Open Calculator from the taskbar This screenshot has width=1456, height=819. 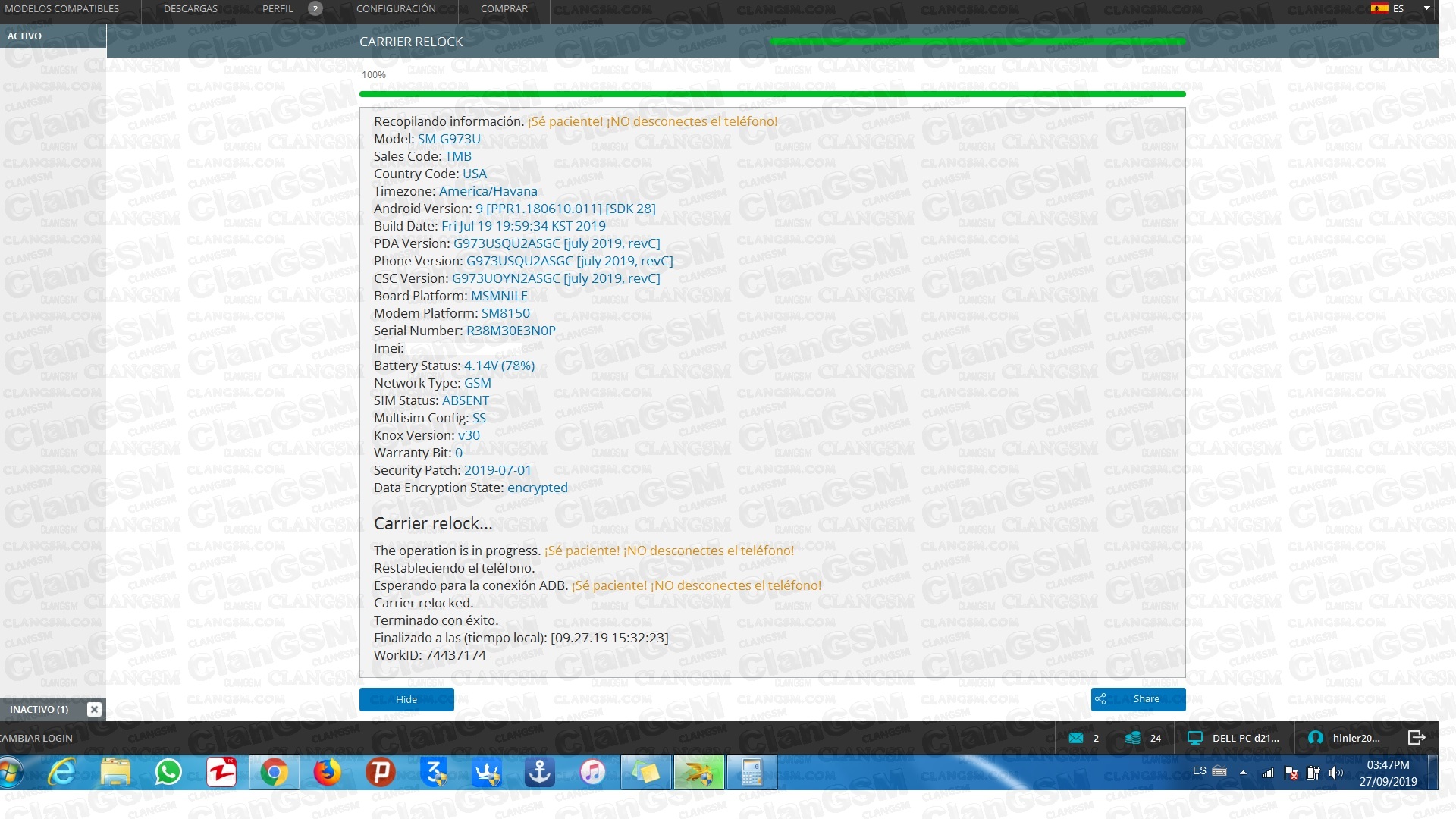tap(752, 773)
